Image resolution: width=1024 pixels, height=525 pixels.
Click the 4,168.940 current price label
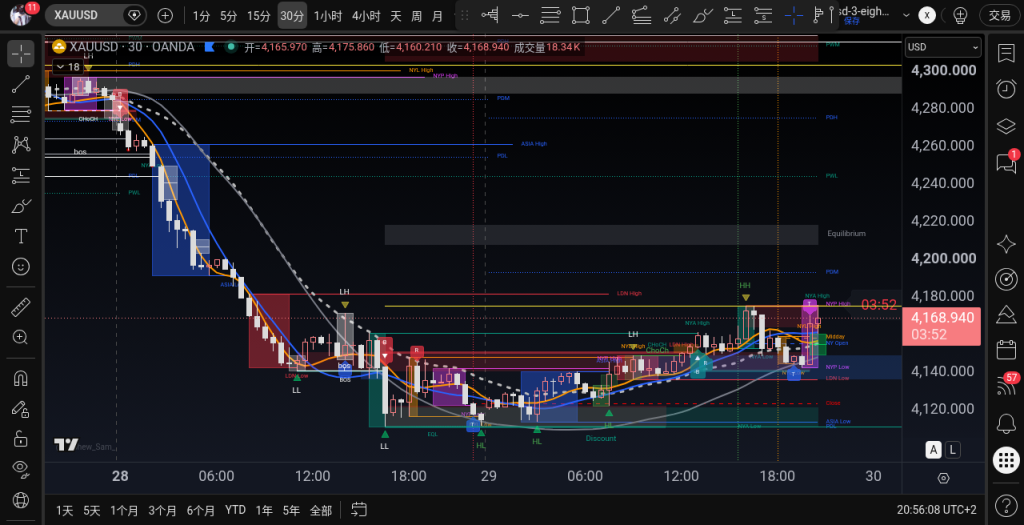(942, 326)
